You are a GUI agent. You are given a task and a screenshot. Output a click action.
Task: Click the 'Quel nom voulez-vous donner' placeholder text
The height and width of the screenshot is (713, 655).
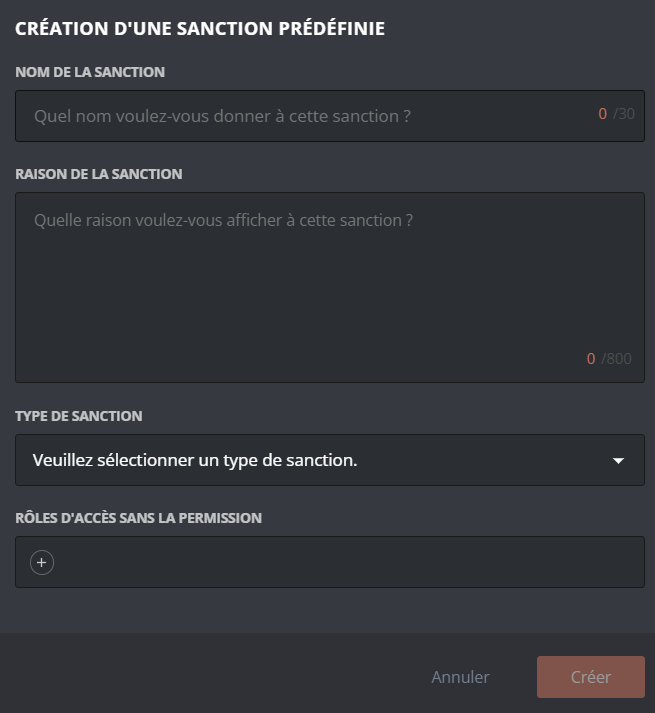(x=222, y=116)
